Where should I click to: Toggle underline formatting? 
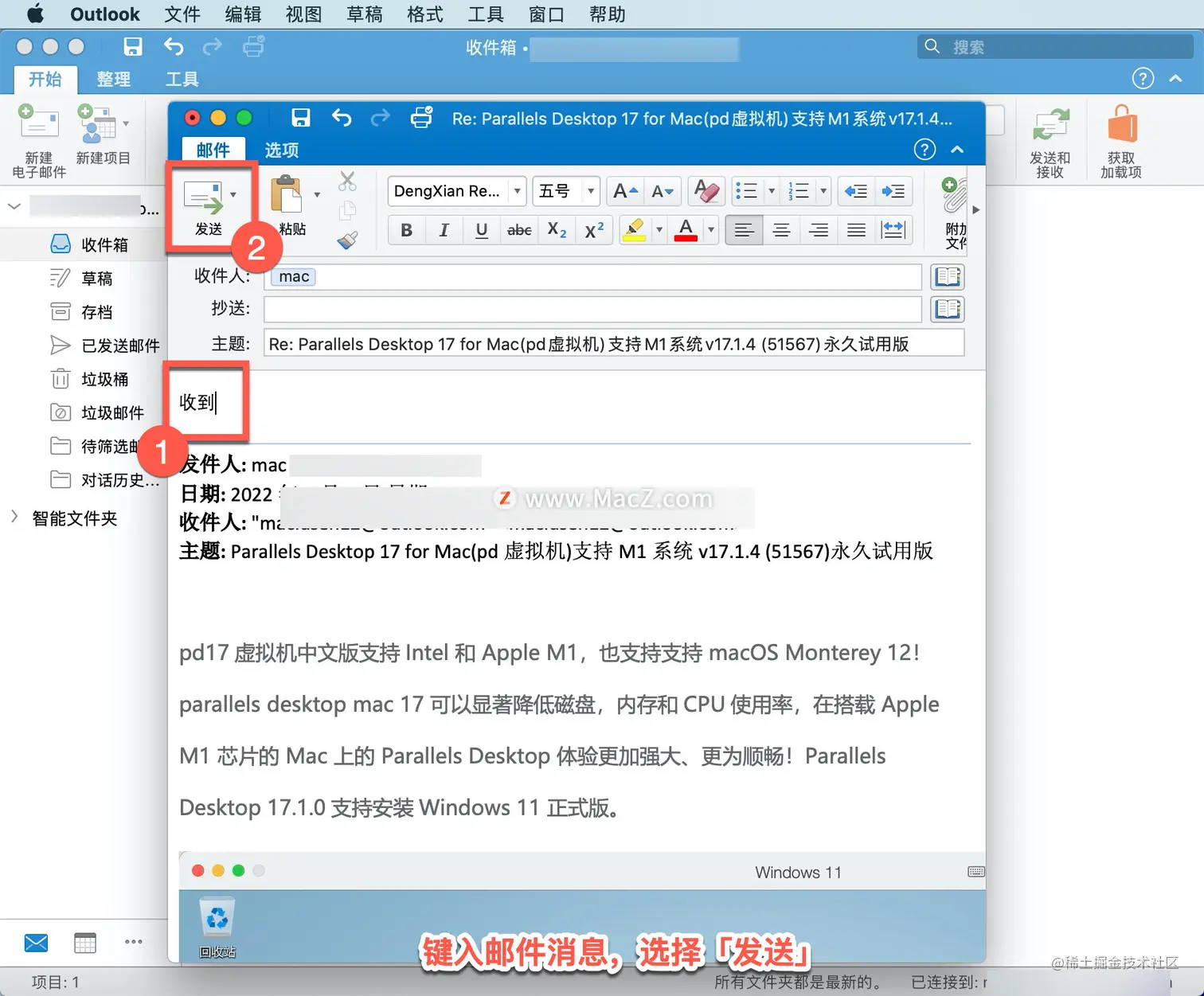[x=481, y=230]
